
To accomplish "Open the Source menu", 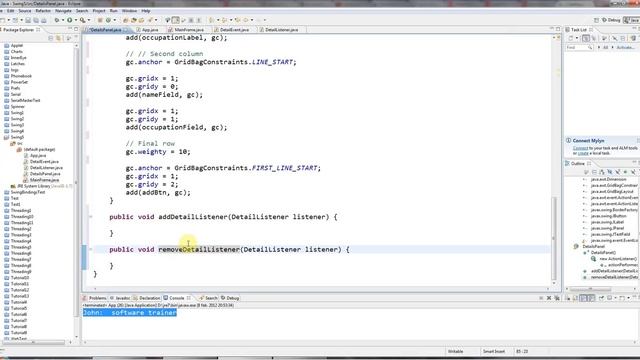I will [x=24, y=11].
